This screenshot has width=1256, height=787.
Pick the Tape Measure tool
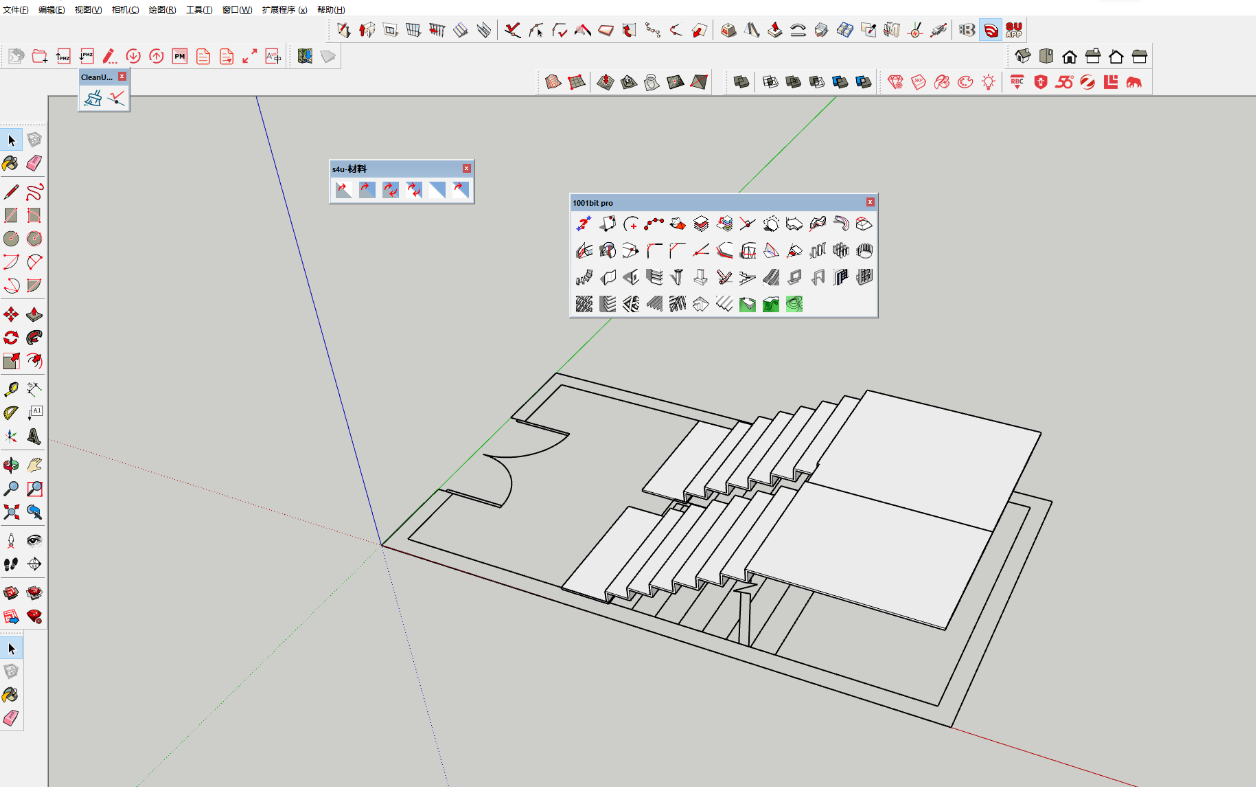pos(11,389)
